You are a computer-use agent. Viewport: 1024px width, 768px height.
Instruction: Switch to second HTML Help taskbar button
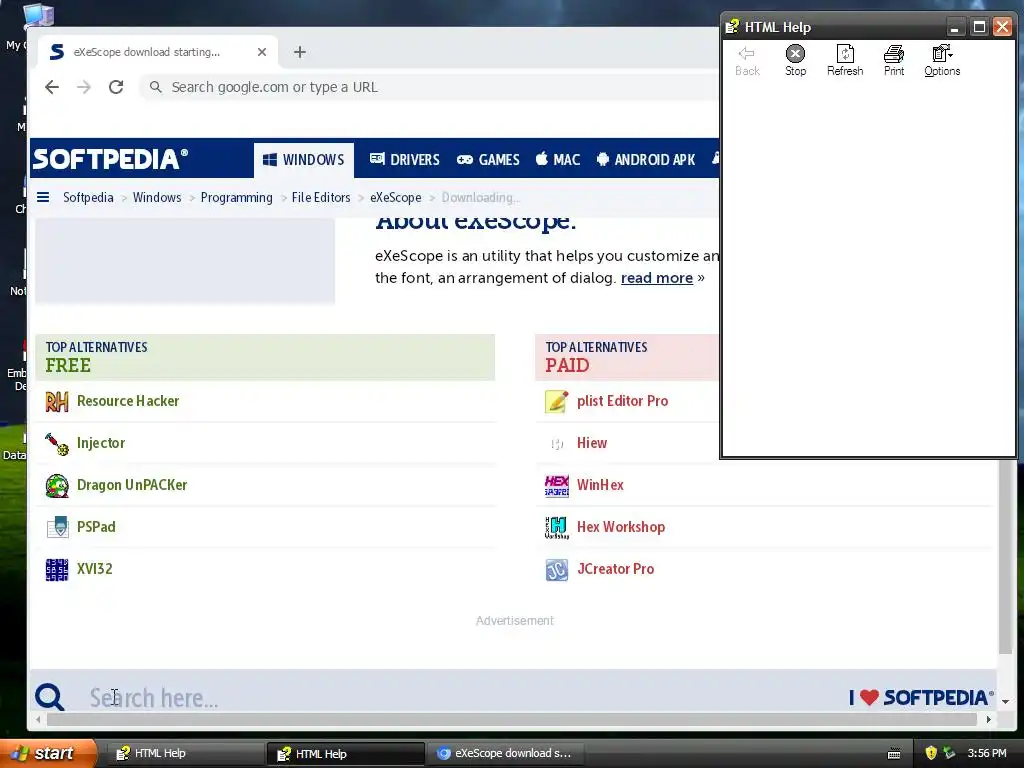(345, 754)
